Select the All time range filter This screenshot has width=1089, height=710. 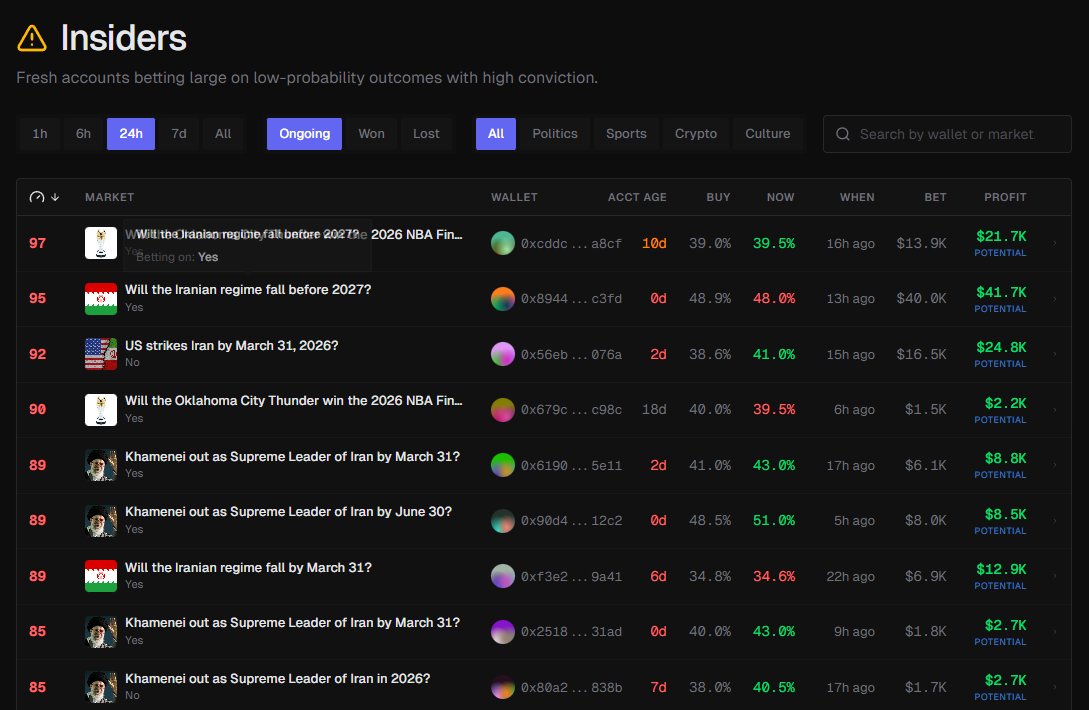223,134
